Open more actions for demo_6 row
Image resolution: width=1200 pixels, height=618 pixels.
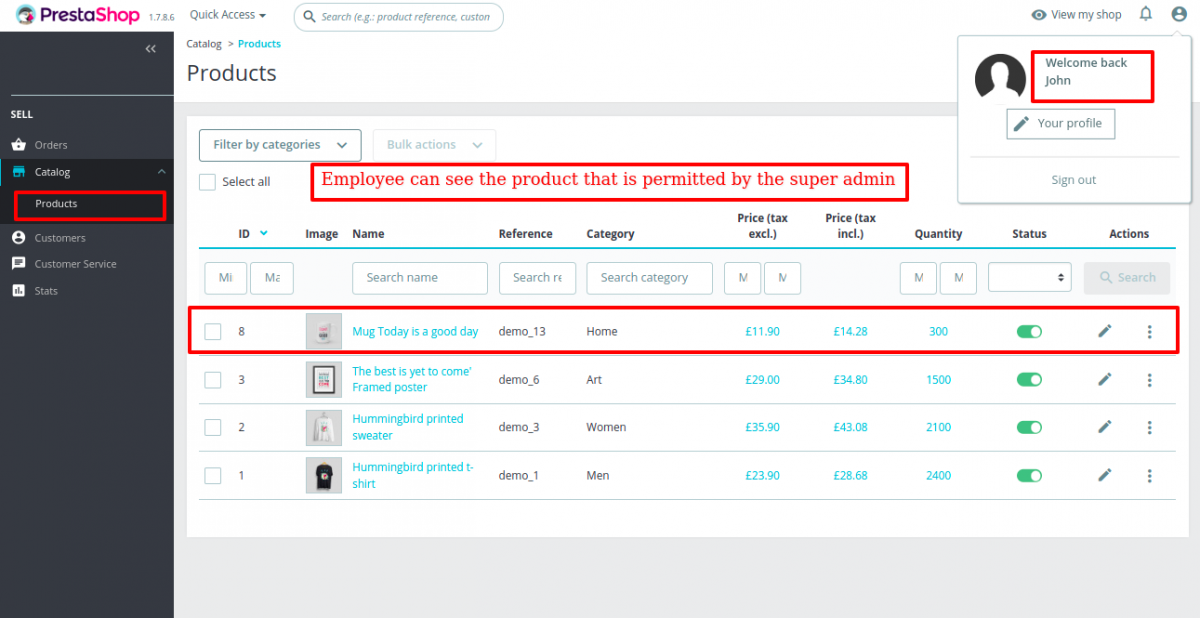pos(1150,379)
